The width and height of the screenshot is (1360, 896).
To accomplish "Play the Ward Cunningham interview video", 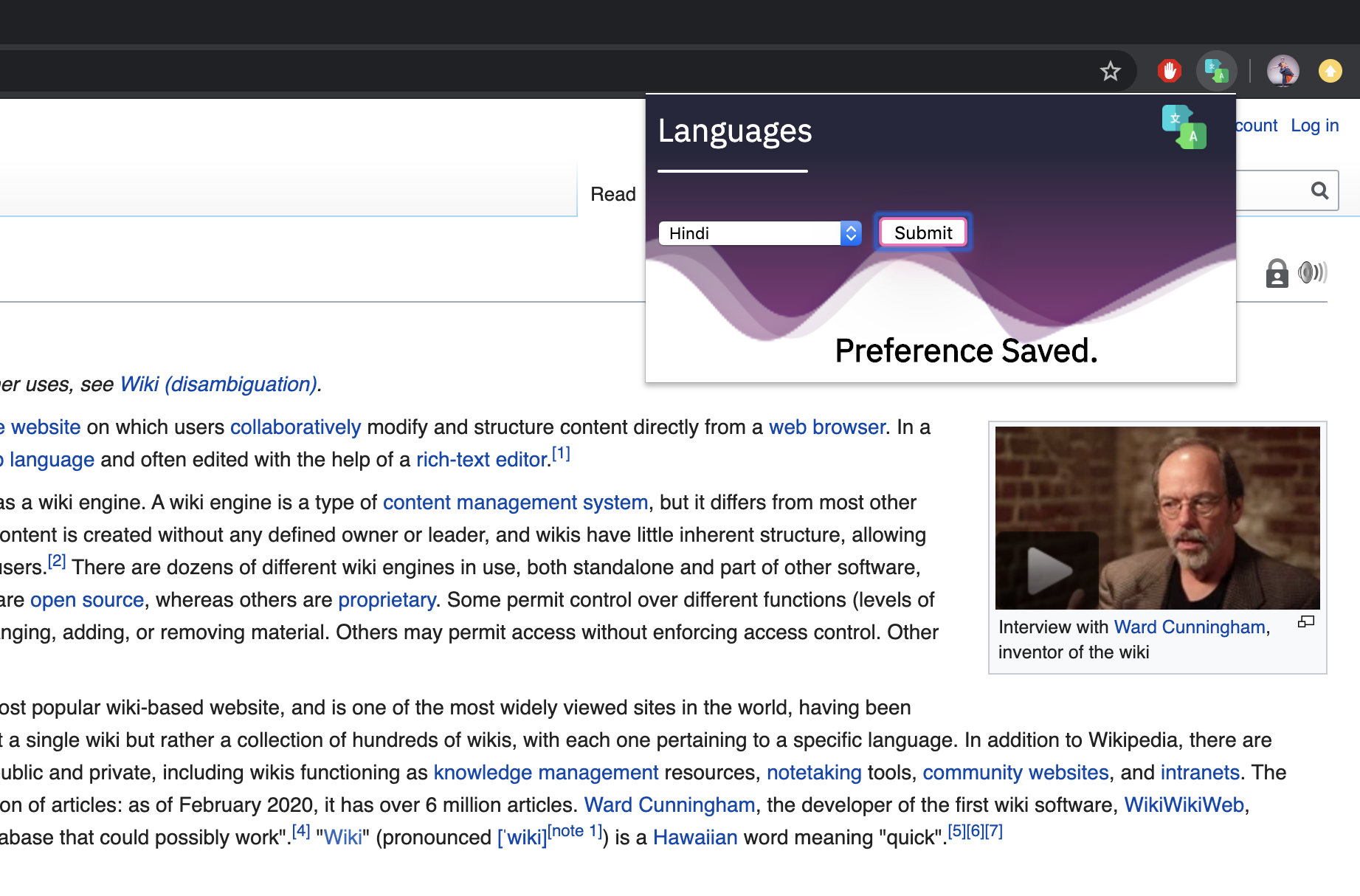I will click(x=1049, y=571).
